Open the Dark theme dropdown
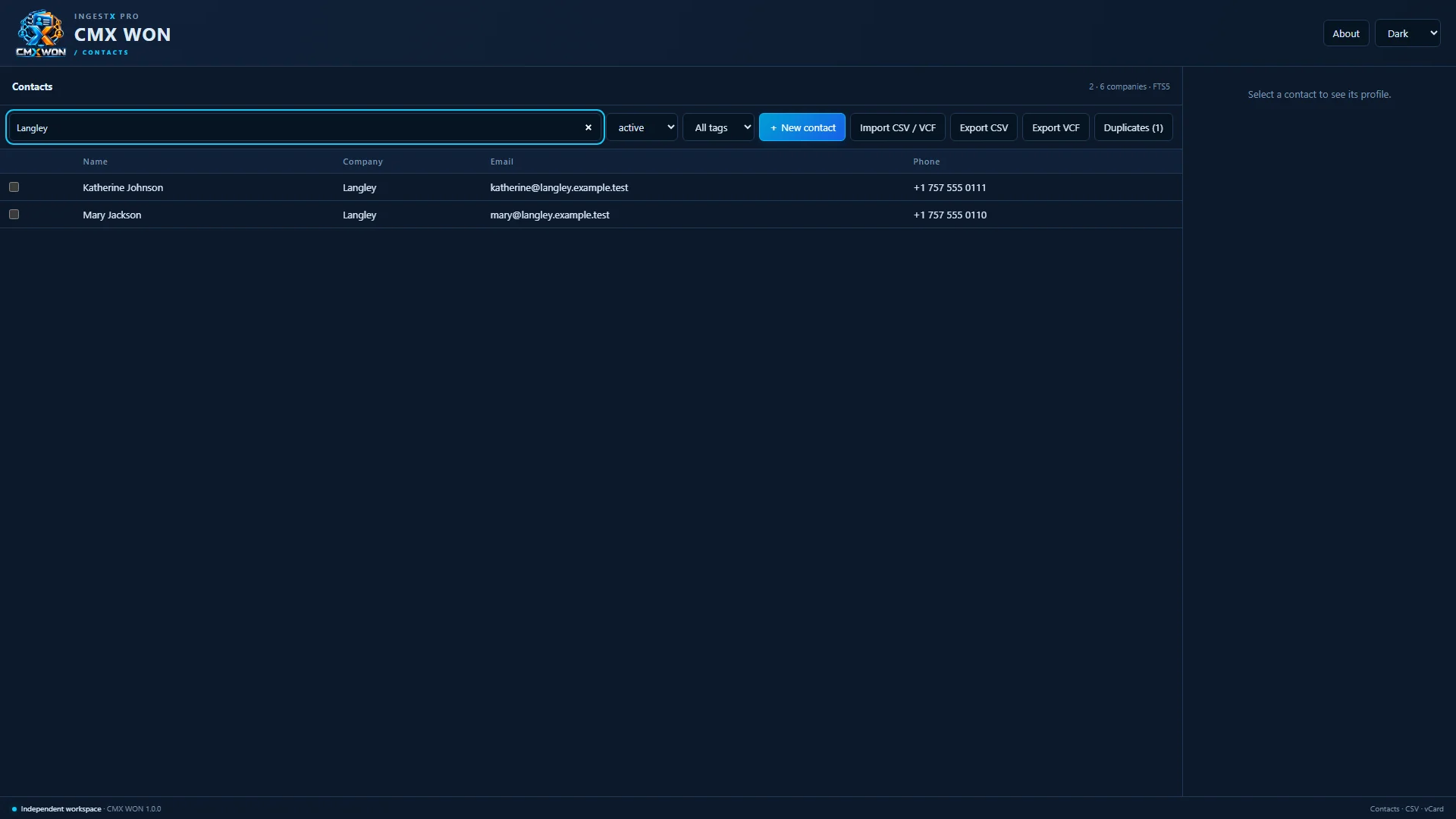Viewport: 1456px width, 819px height. point(1407,33)
